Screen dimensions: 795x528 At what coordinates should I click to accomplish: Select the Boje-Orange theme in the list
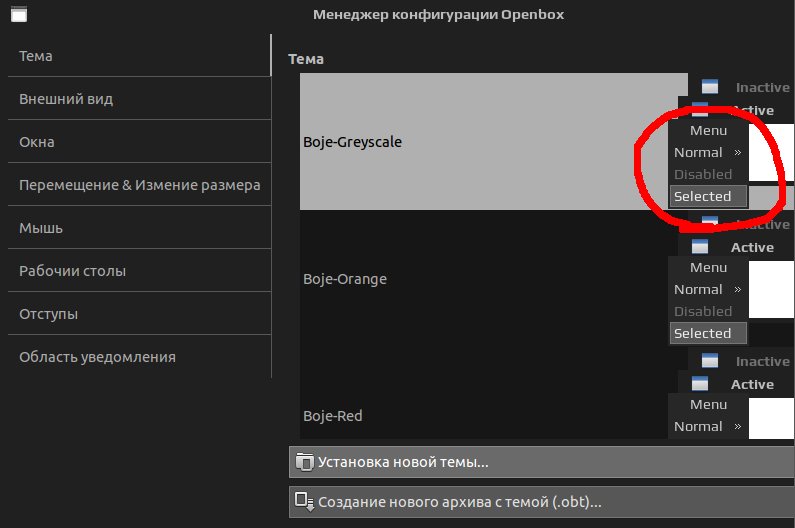(x=345, y=279)
